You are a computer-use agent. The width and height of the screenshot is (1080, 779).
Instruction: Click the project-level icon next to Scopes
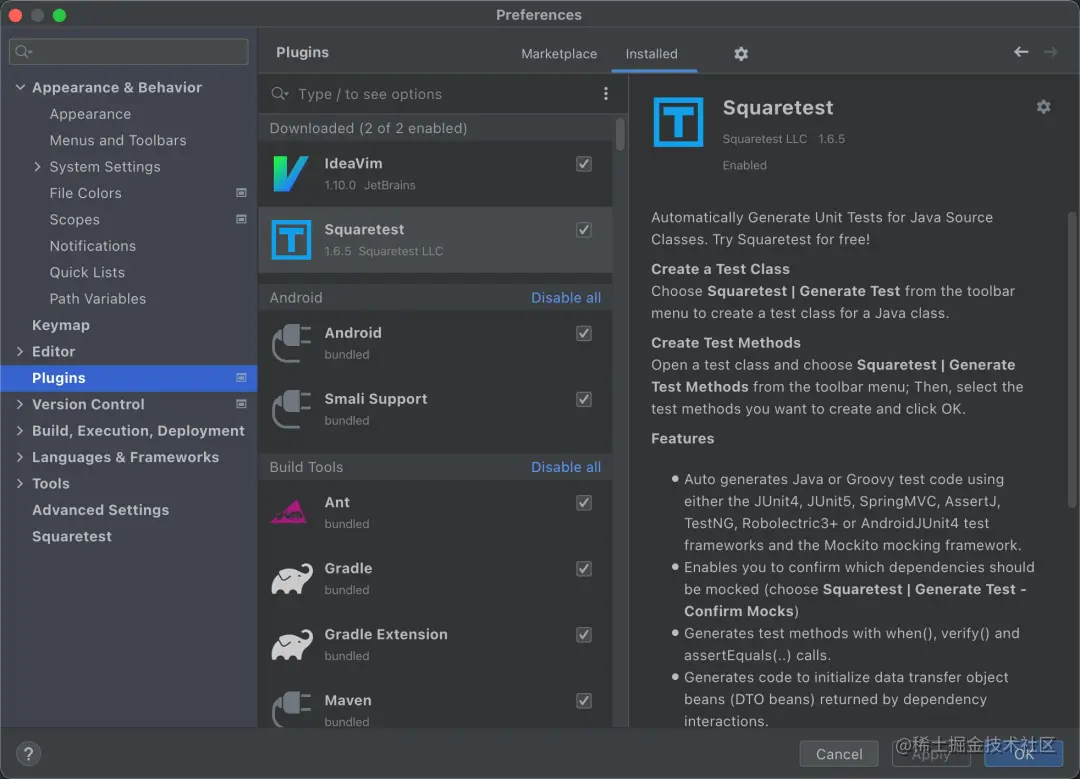241,219
